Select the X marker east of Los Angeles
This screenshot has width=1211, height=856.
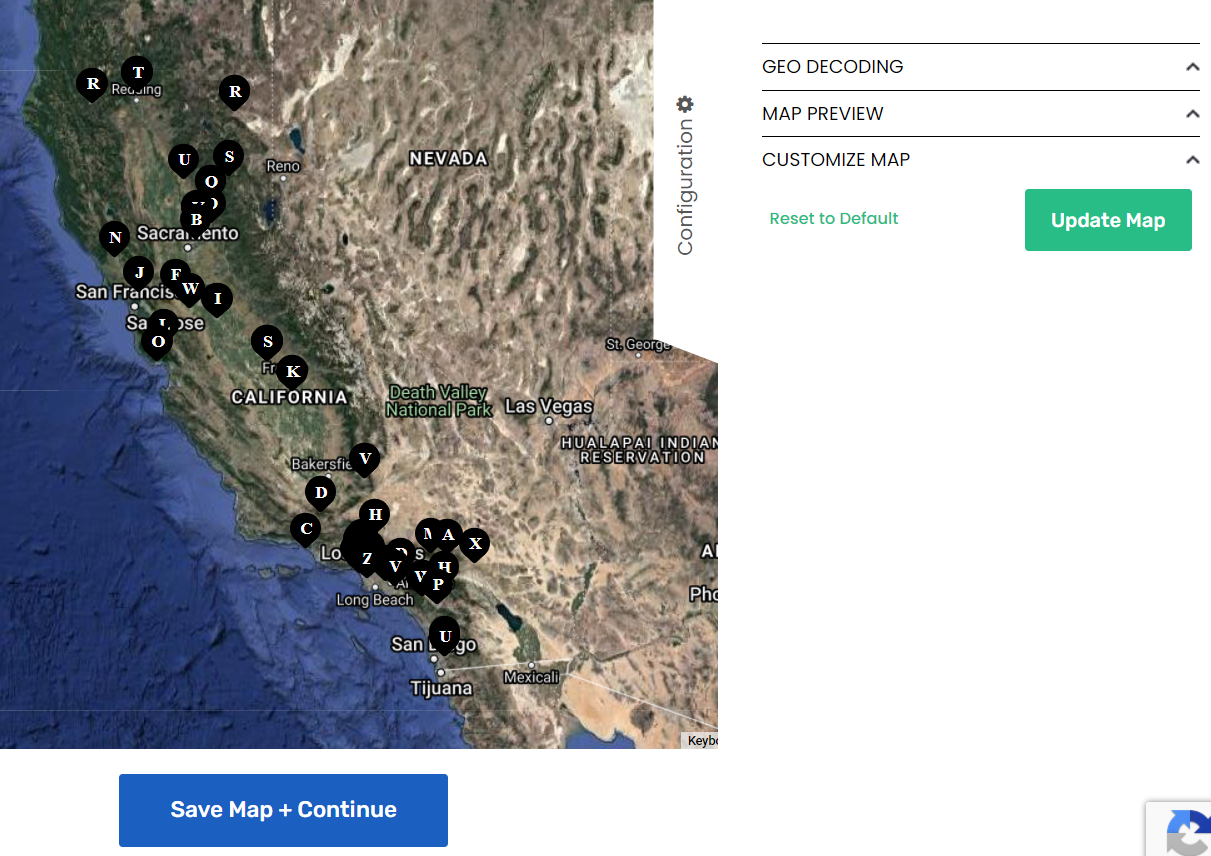point(475,544)
